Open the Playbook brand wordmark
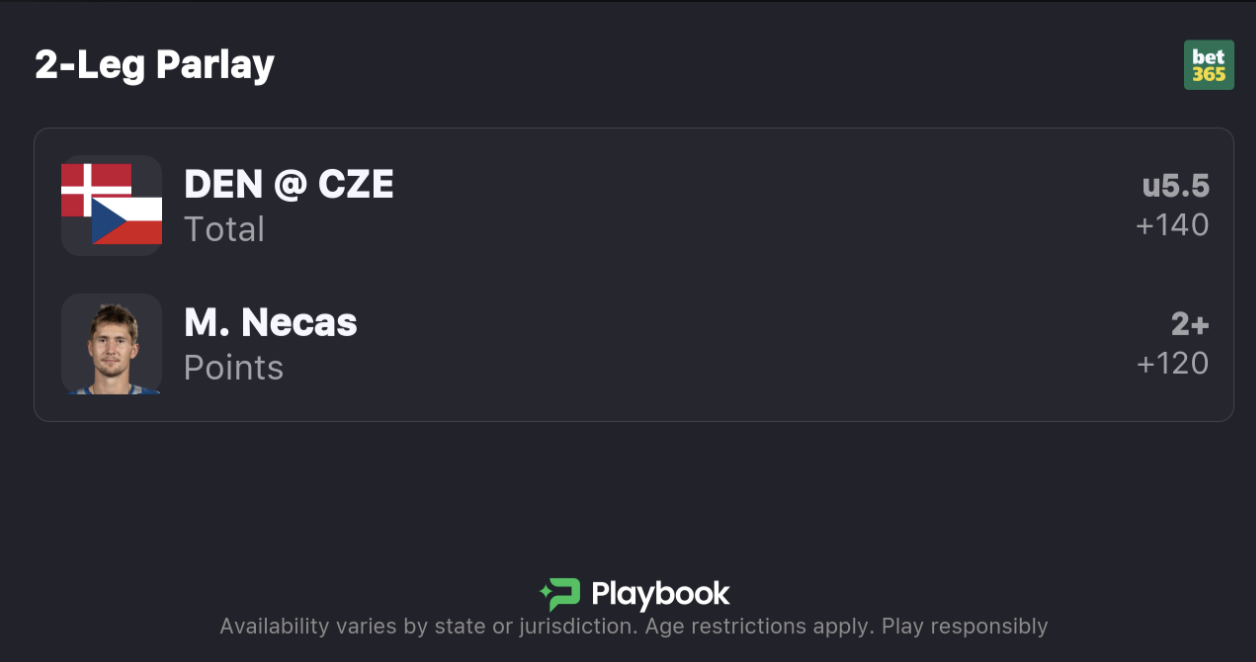The height and width of the screenshot is (662, 1256). tap(660, 594)
